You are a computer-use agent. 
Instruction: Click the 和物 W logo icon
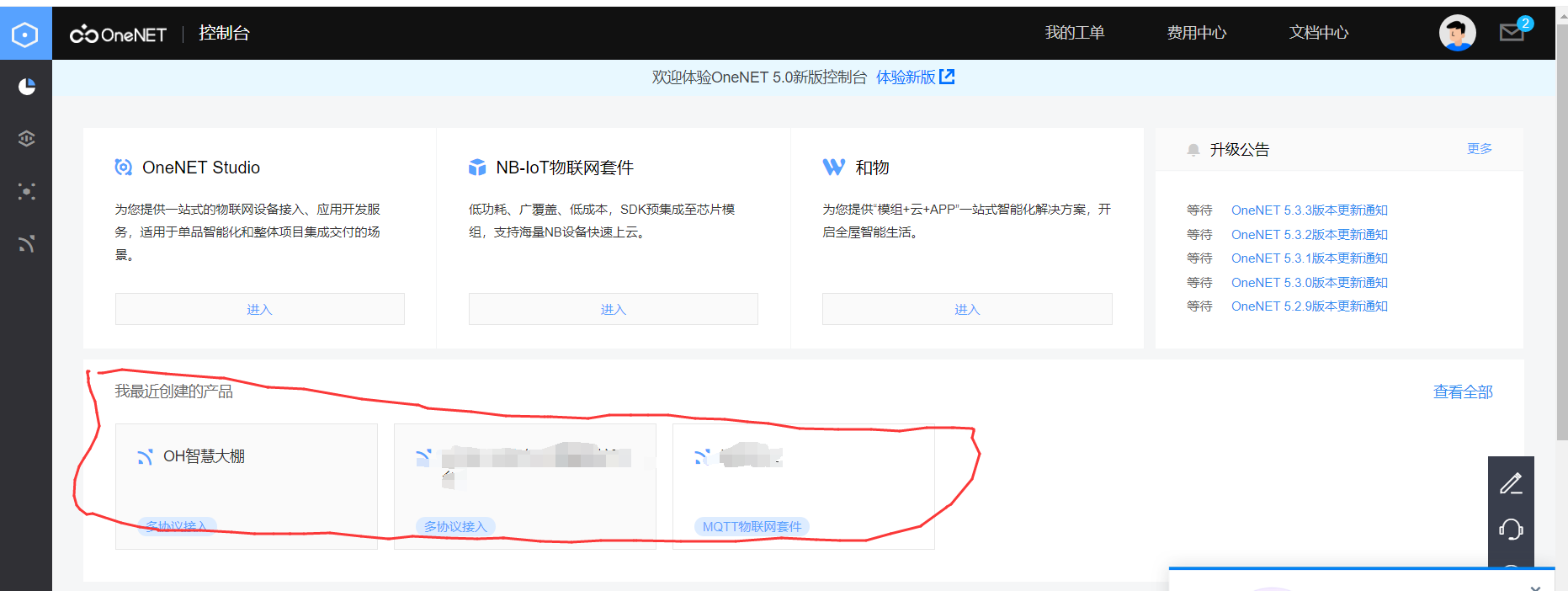coord(833,168)
